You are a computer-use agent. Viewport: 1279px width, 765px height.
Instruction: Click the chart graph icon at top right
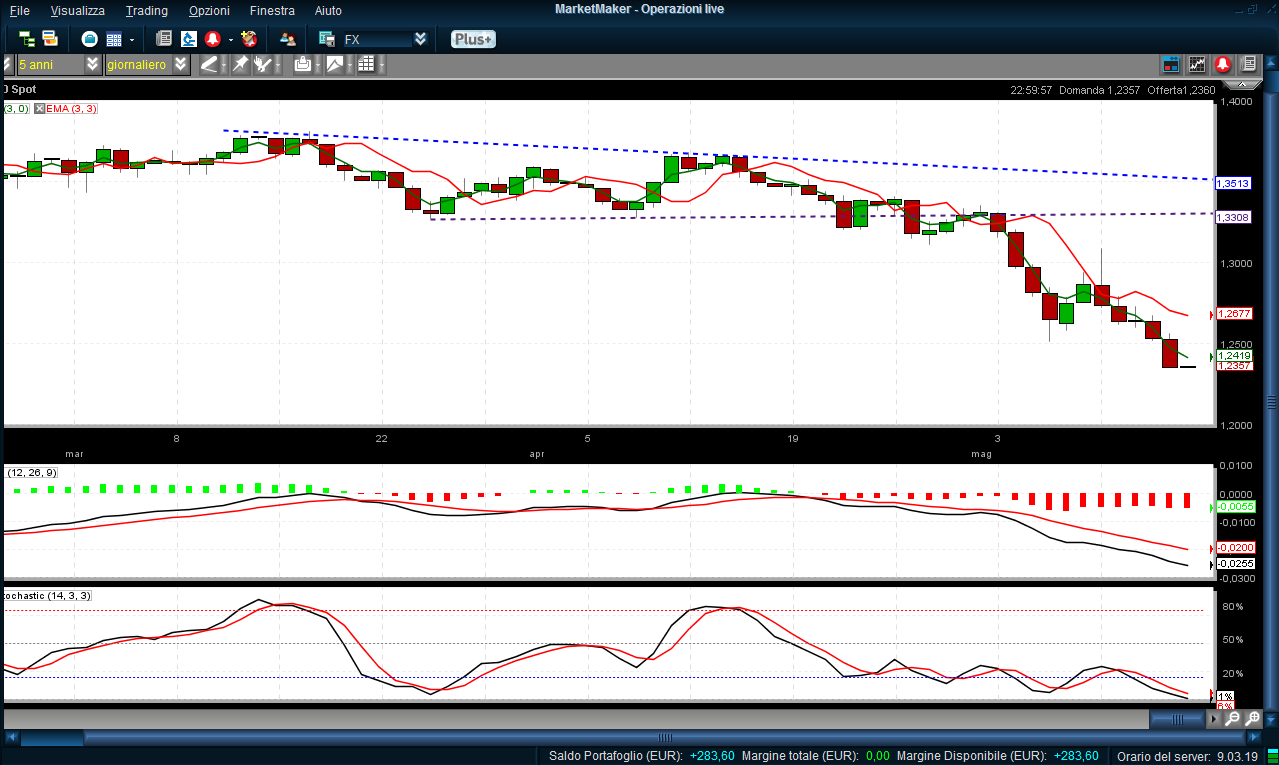pyautogui.click(x=1197, y=64)
